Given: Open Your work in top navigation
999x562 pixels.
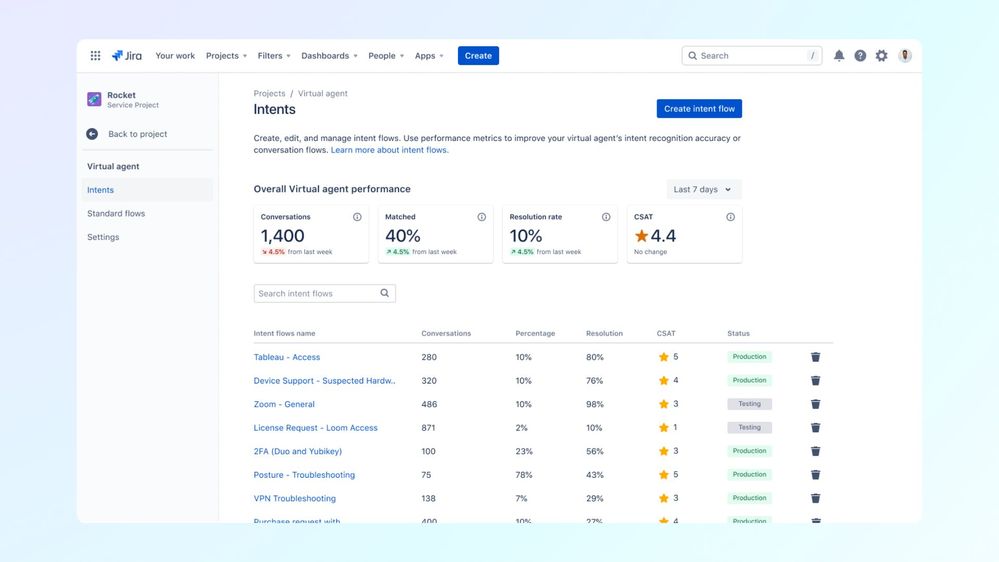Looking at the screenshot, I should (175, 55).
